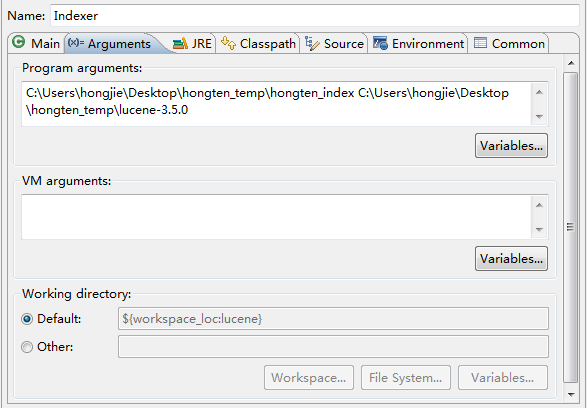Click VM arguments scroll down arrow
The image size is (587, 408).
tap(539, 229)
